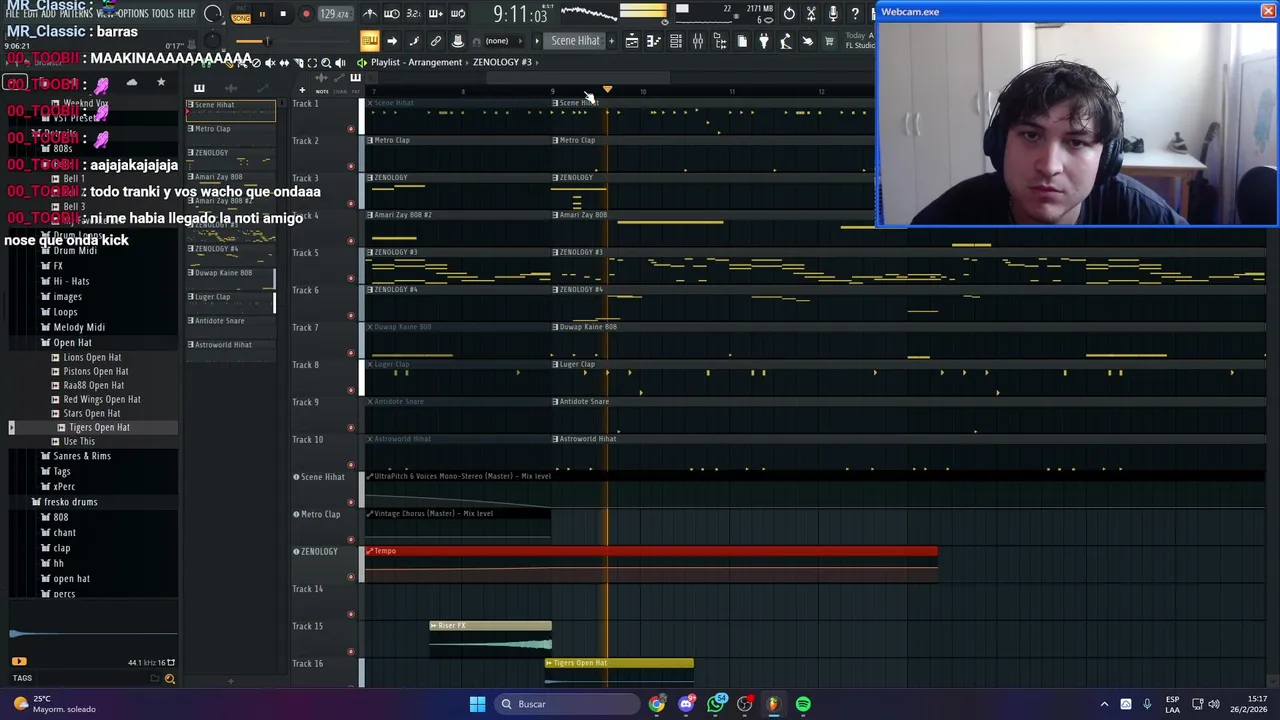The height and width of the screenshot is (720, 1280).
Task: Open the Scene Hihat pattern selector
Action: (x=576, y=41)
